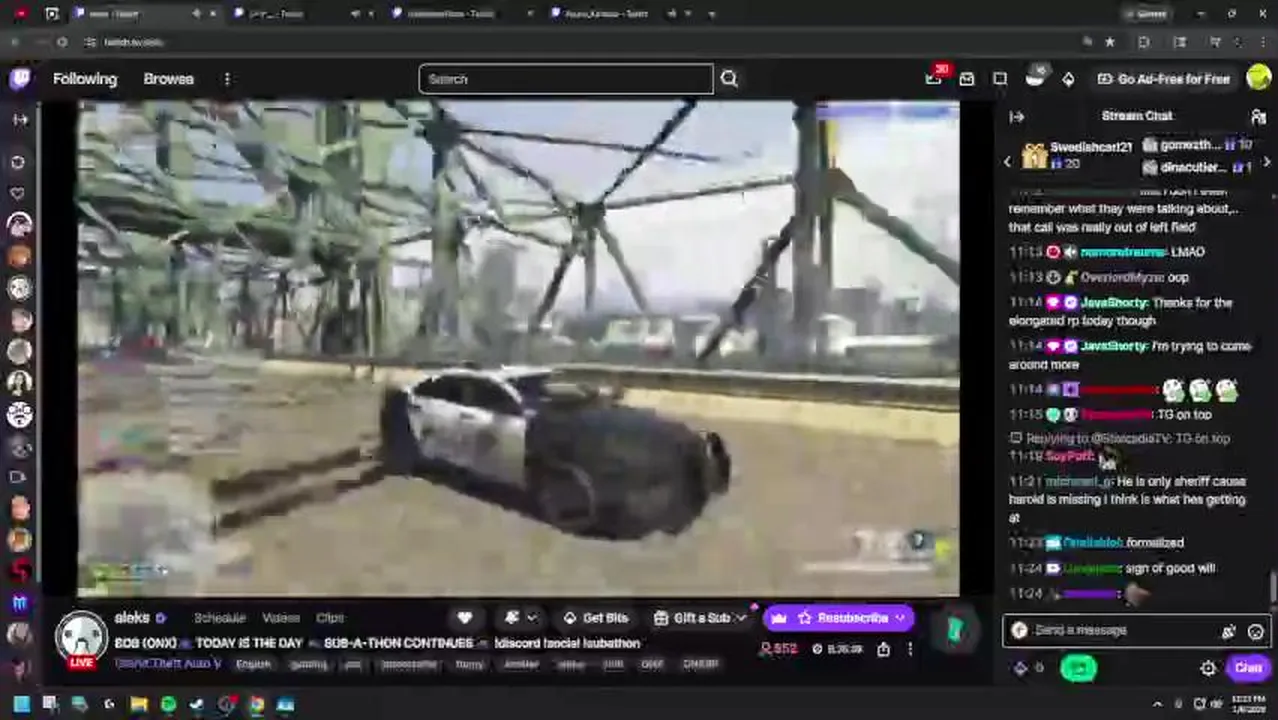Expand the Gift a Sub dropdown arrow
The image size is (1278, 720).
(x=741, y=618)
